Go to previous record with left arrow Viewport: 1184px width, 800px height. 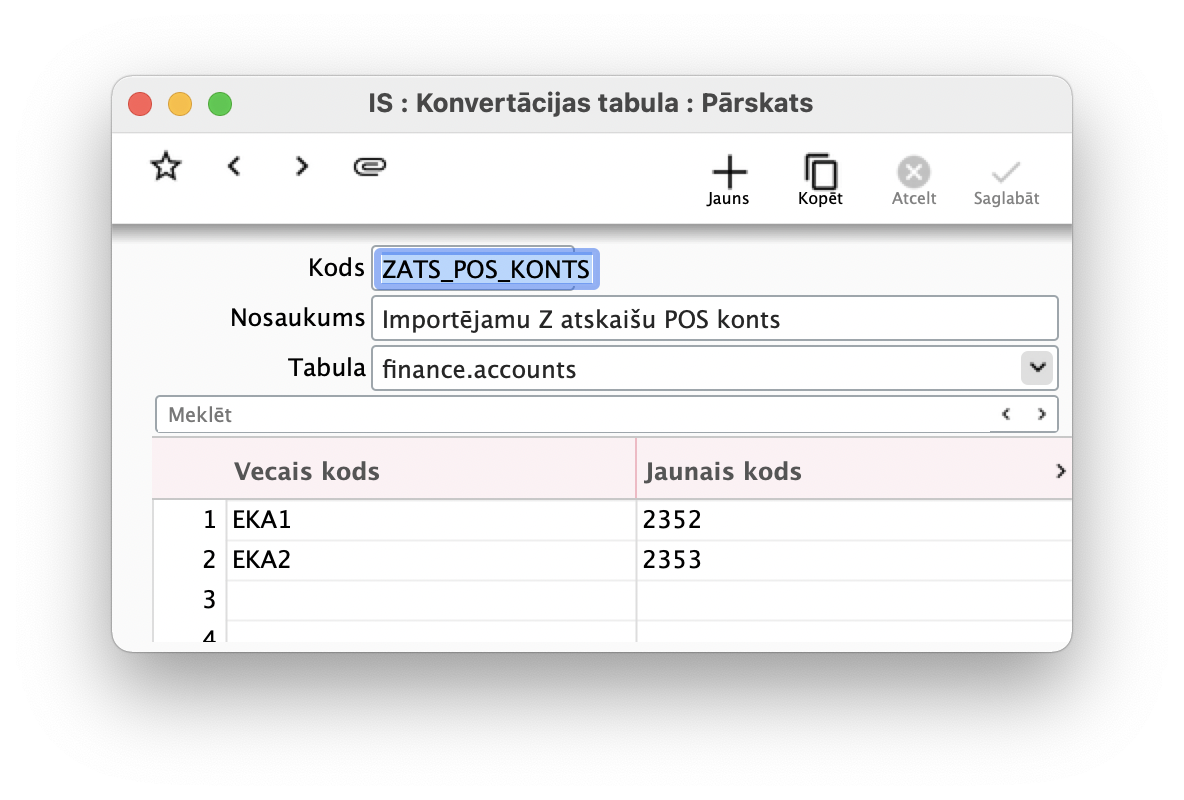pyautogui.click(x=234, y=166)
